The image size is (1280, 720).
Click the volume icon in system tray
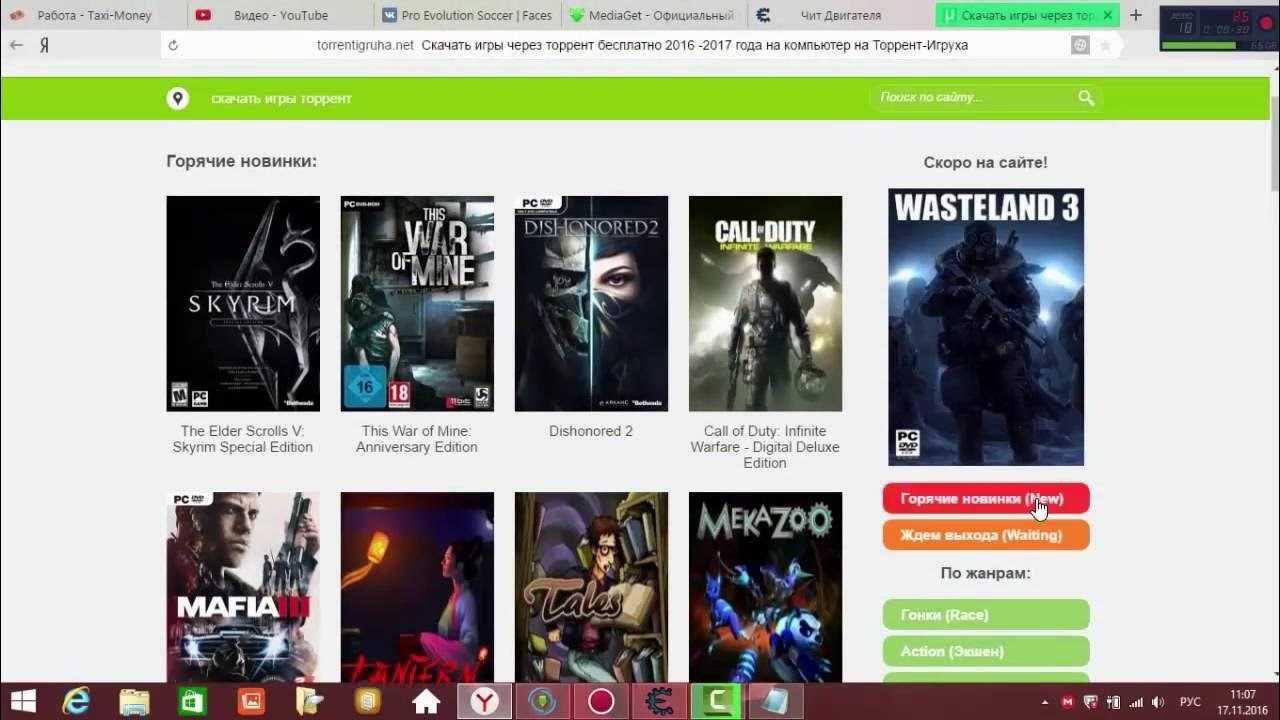coord(1157,702)
